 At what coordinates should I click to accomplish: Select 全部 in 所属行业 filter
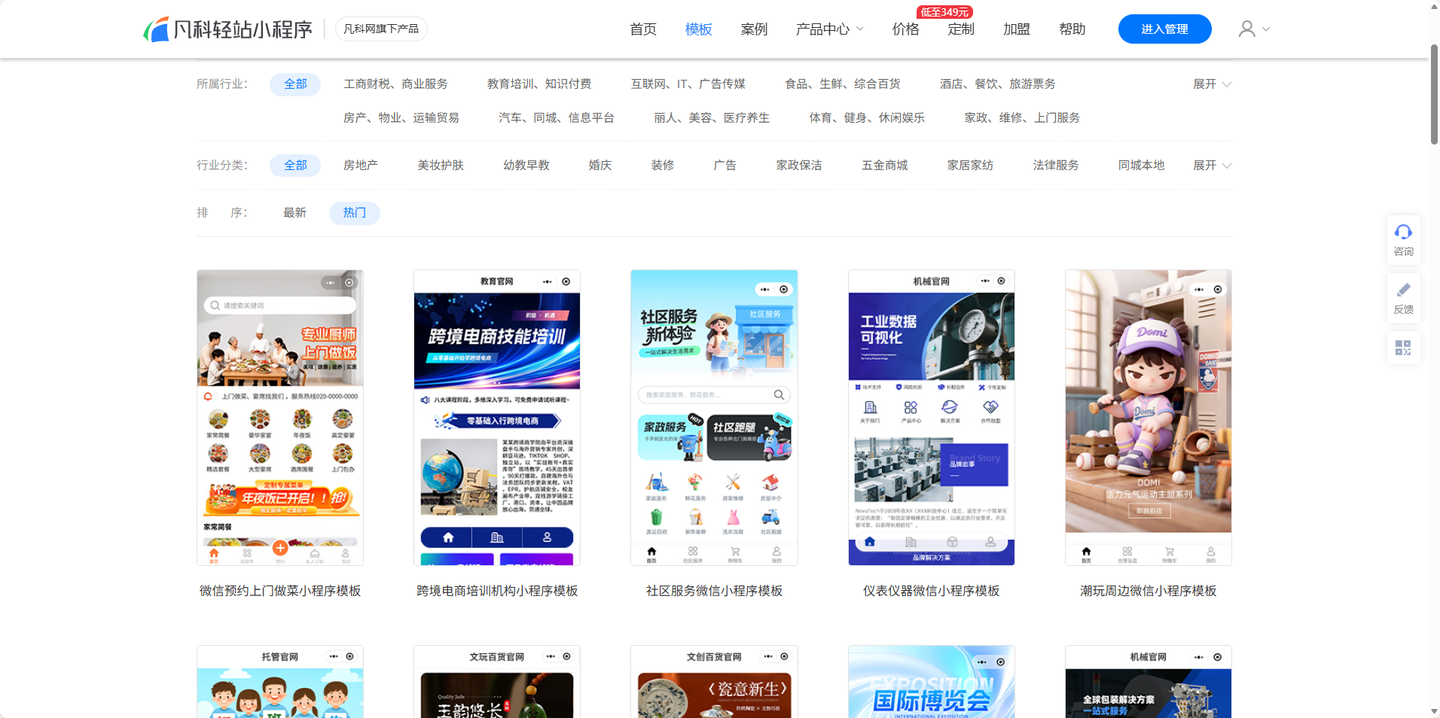295,84
